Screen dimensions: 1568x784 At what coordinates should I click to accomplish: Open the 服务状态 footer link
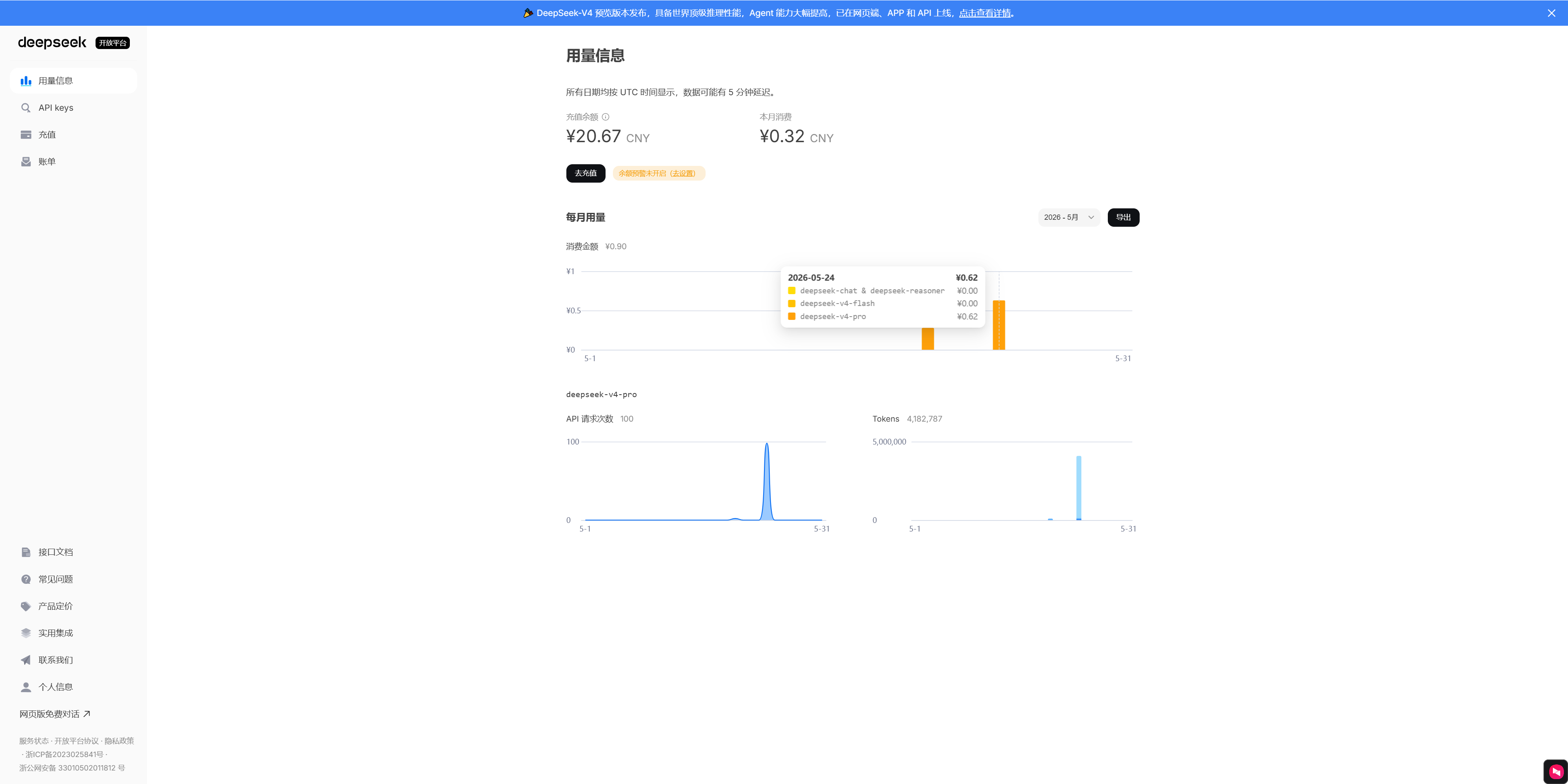click(33, 741)
